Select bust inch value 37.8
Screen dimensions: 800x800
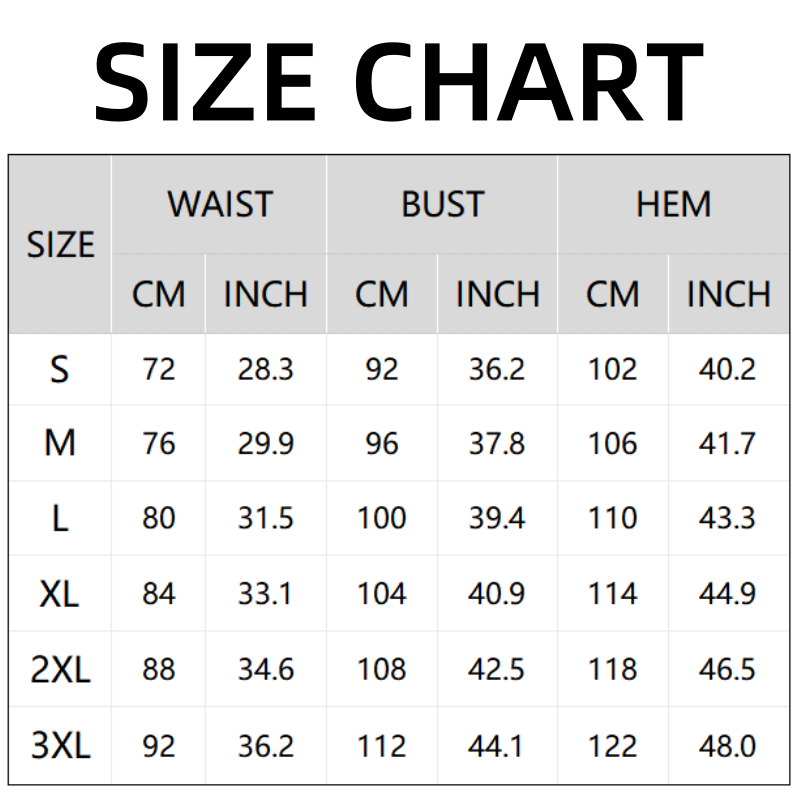click(x=497, y=443)
